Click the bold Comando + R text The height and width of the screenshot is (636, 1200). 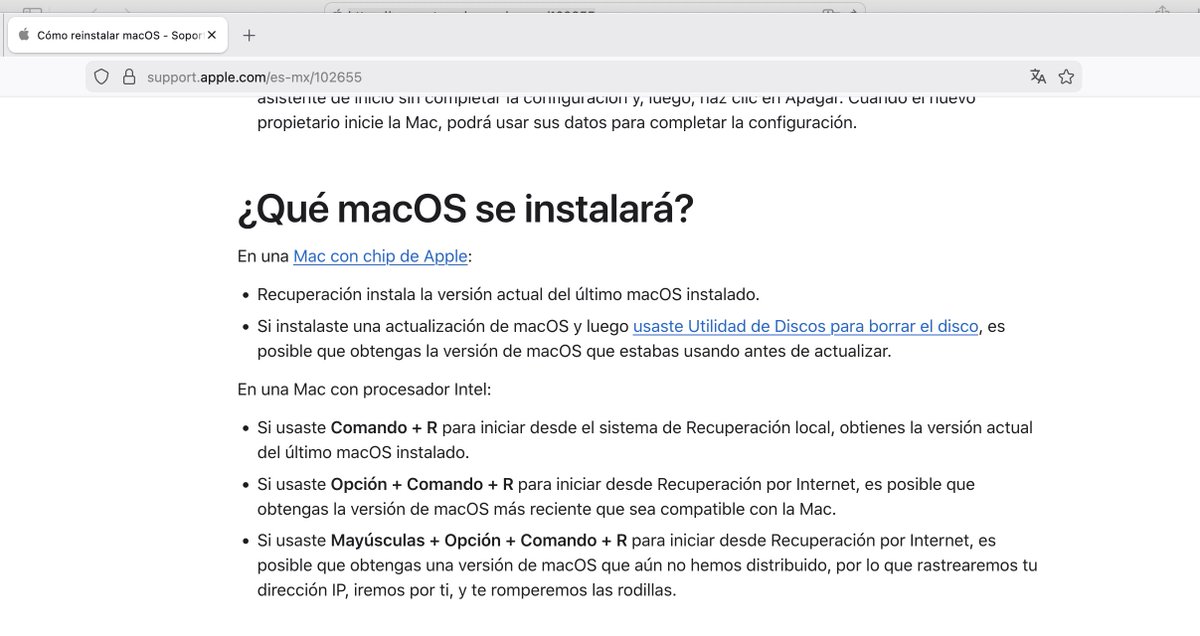coord(385,427)
